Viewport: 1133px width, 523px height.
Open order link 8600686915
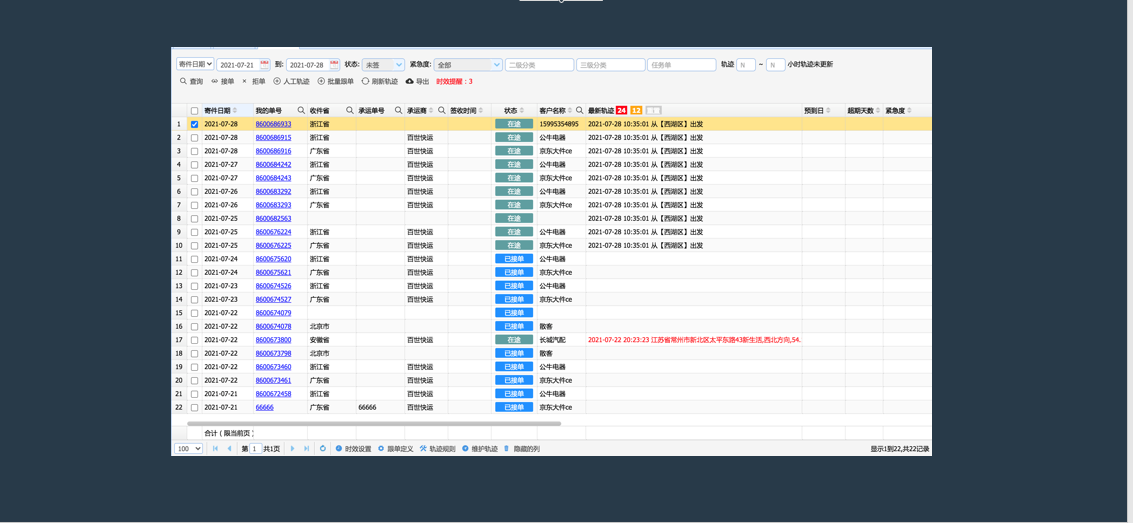click(273, 137)
